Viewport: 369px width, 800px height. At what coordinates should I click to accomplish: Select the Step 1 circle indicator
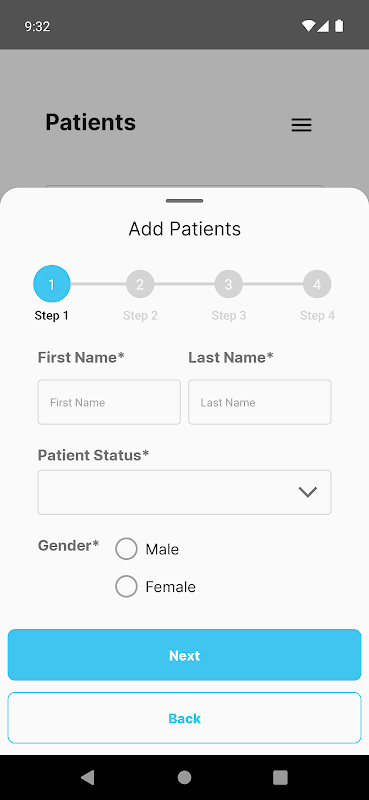click(52, 284)
